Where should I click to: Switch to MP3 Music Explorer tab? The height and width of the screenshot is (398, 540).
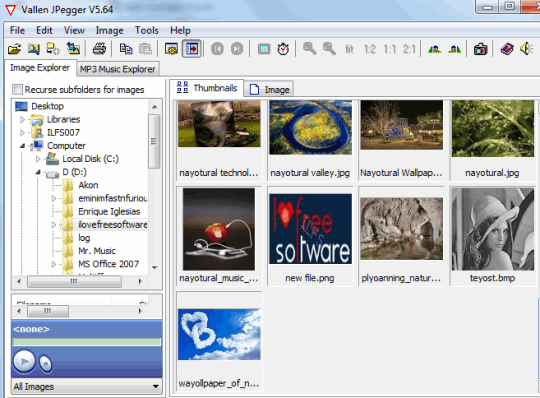coord(117,69)
